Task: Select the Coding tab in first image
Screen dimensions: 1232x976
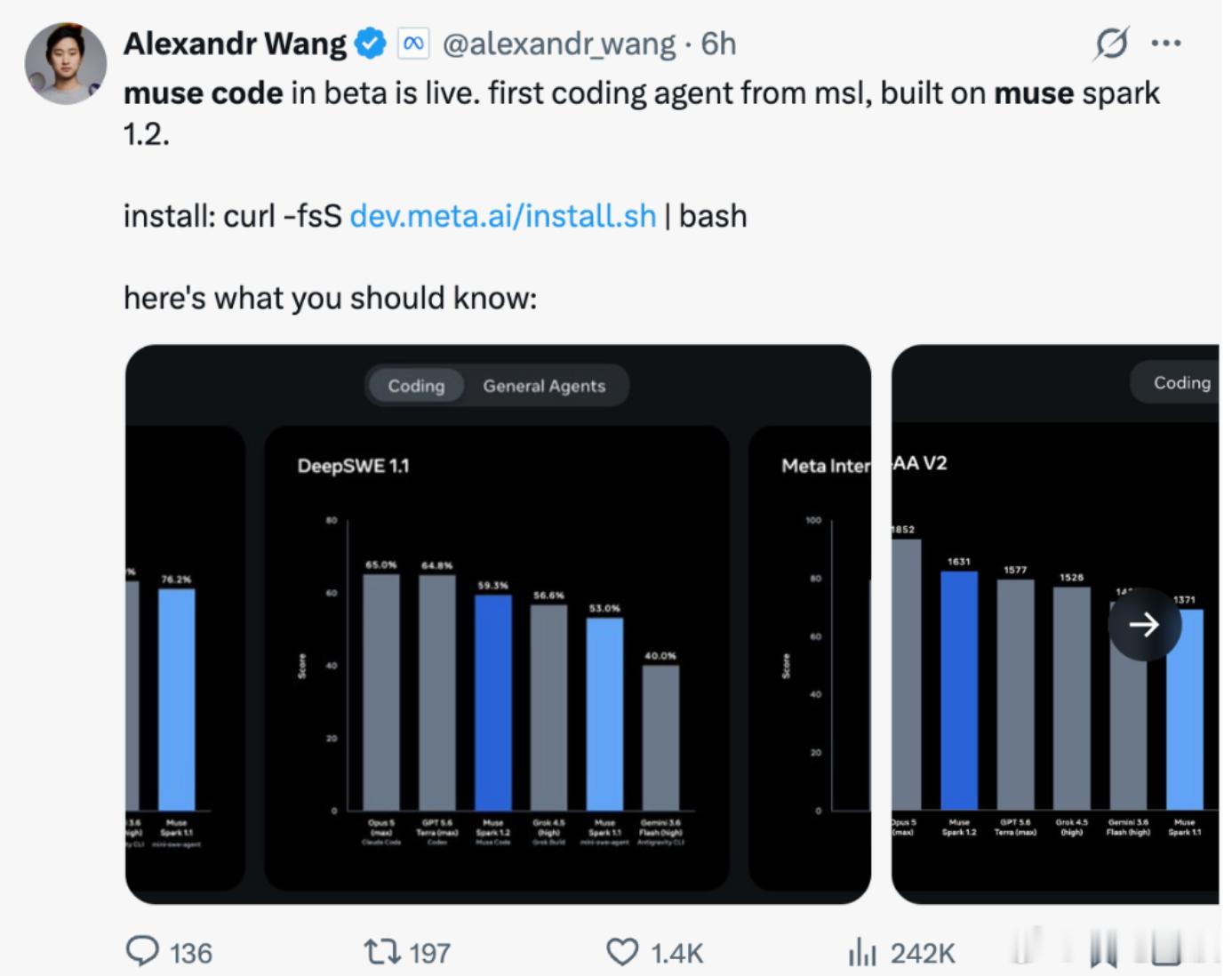Action: (416, 386)
